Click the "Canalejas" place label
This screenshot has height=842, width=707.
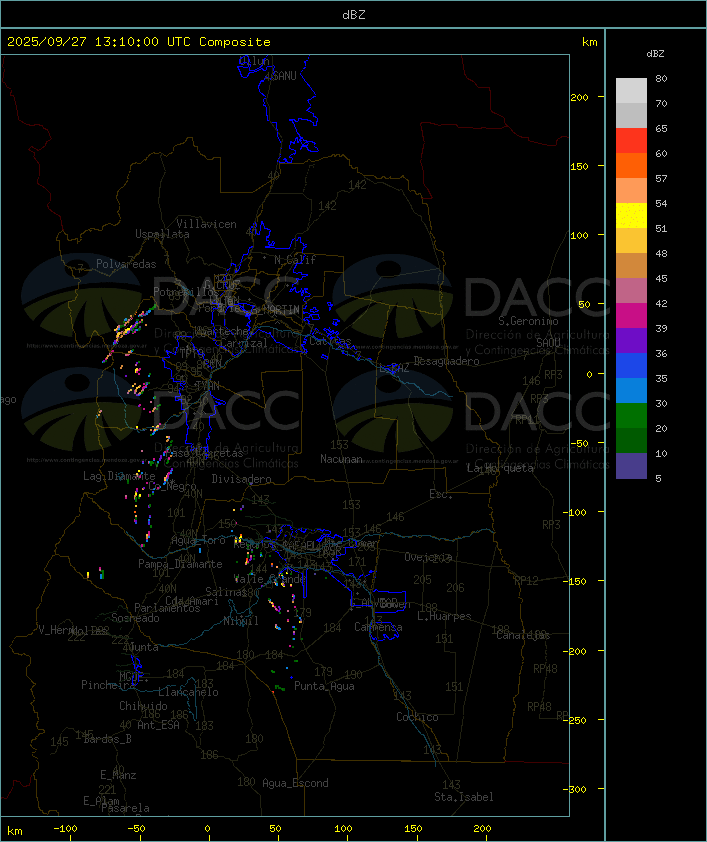tap(523, 635)
